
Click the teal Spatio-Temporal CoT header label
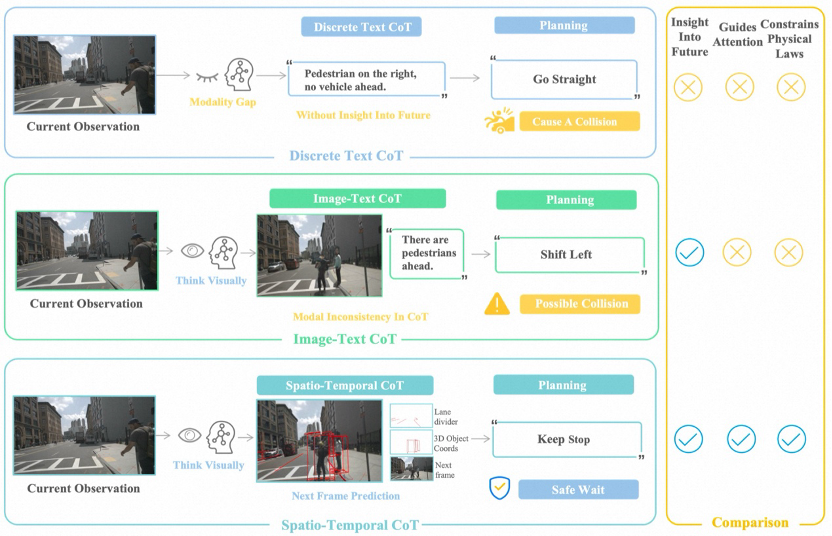click(345, 385)
